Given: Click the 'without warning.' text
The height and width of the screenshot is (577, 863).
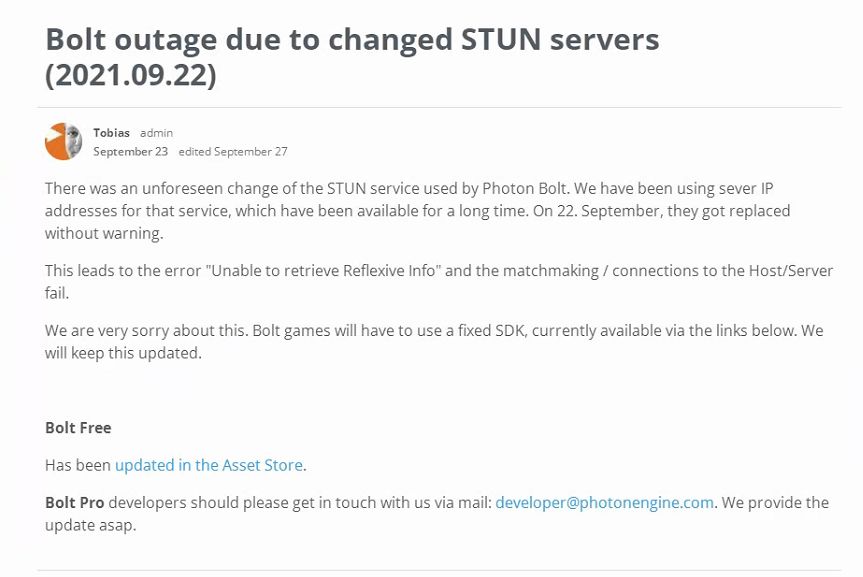Looking at the screenshot, I should click(x=103, y=234).
